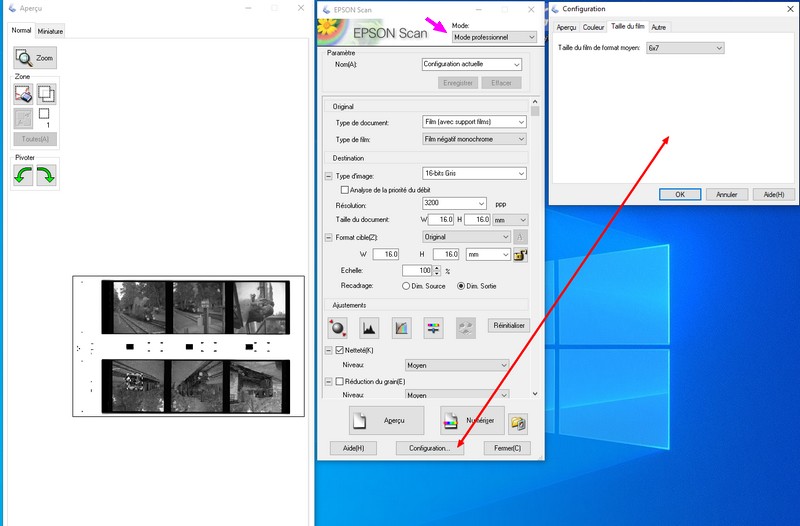Start scanning with Numériser button
Screen dimensions: 800x526
click(x=472, y=420)
